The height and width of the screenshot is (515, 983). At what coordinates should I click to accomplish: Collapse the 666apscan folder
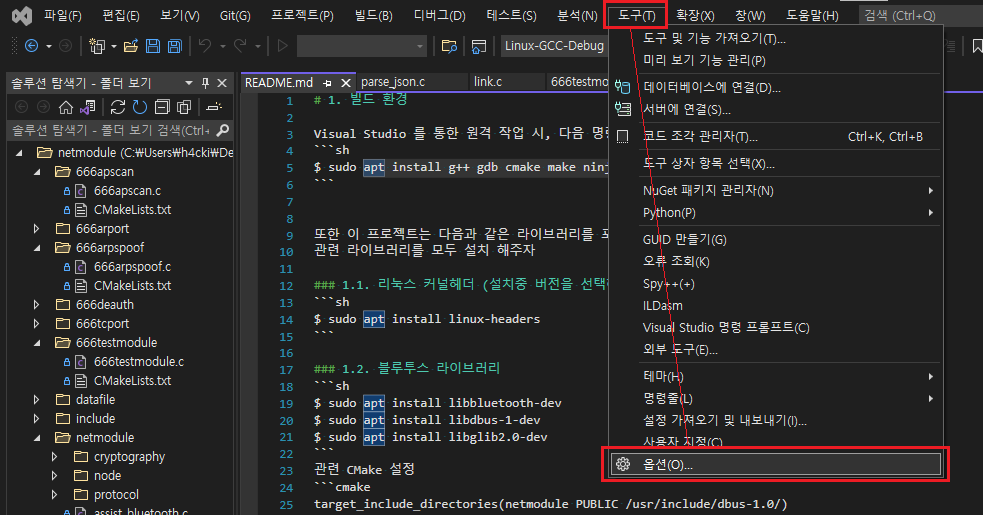click(37, 171)
